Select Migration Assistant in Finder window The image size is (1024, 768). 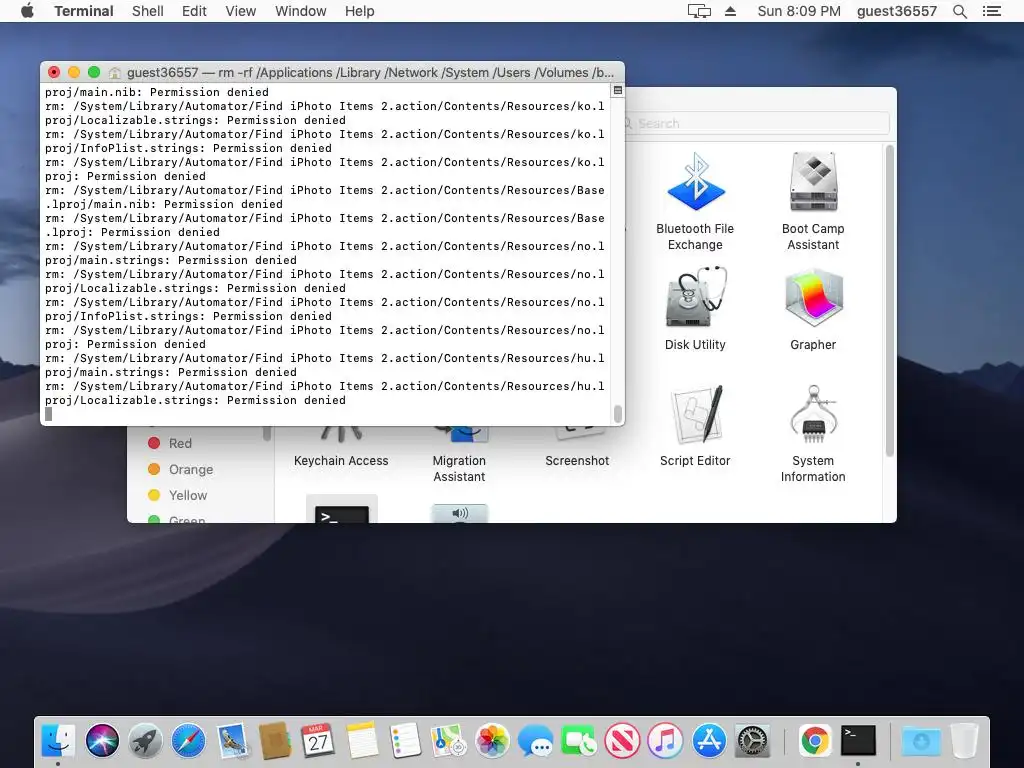pos(459,468)
